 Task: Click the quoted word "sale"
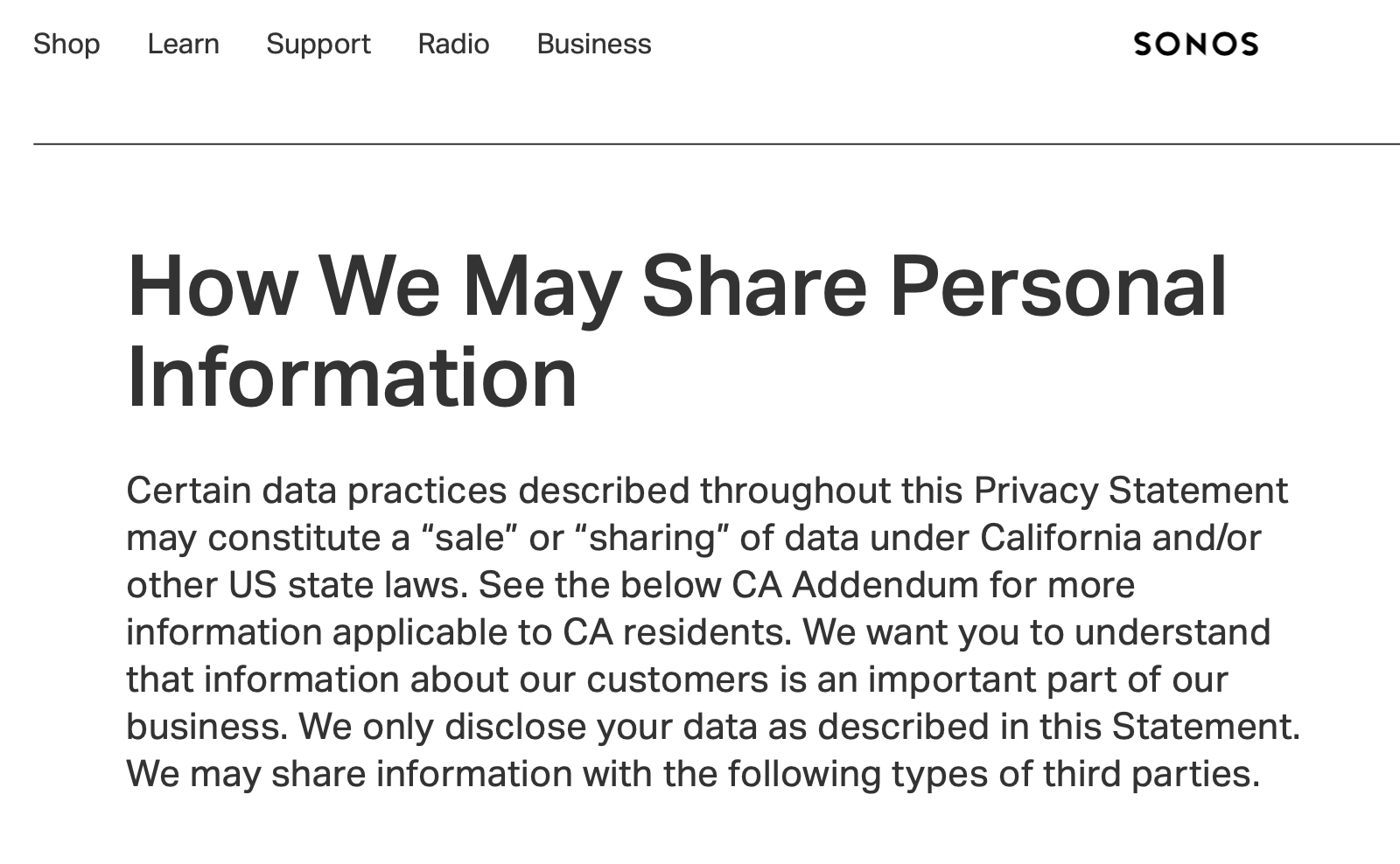pos(470,538)
